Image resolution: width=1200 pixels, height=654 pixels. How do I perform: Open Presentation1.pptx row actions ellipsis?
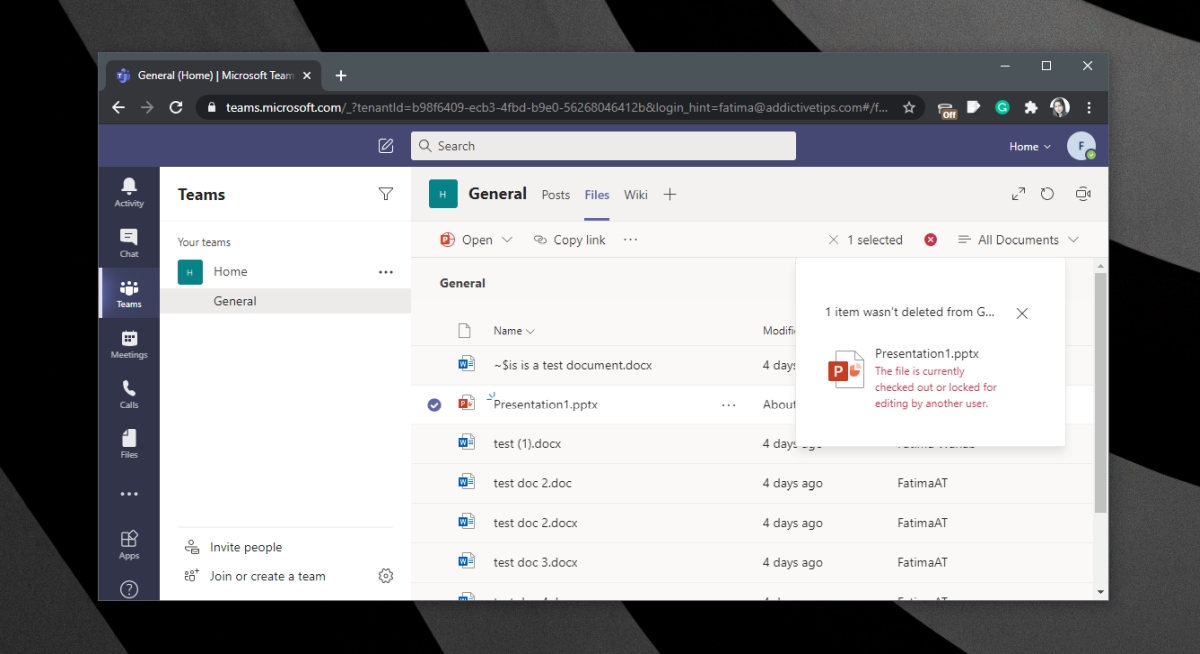click(729, 405)
